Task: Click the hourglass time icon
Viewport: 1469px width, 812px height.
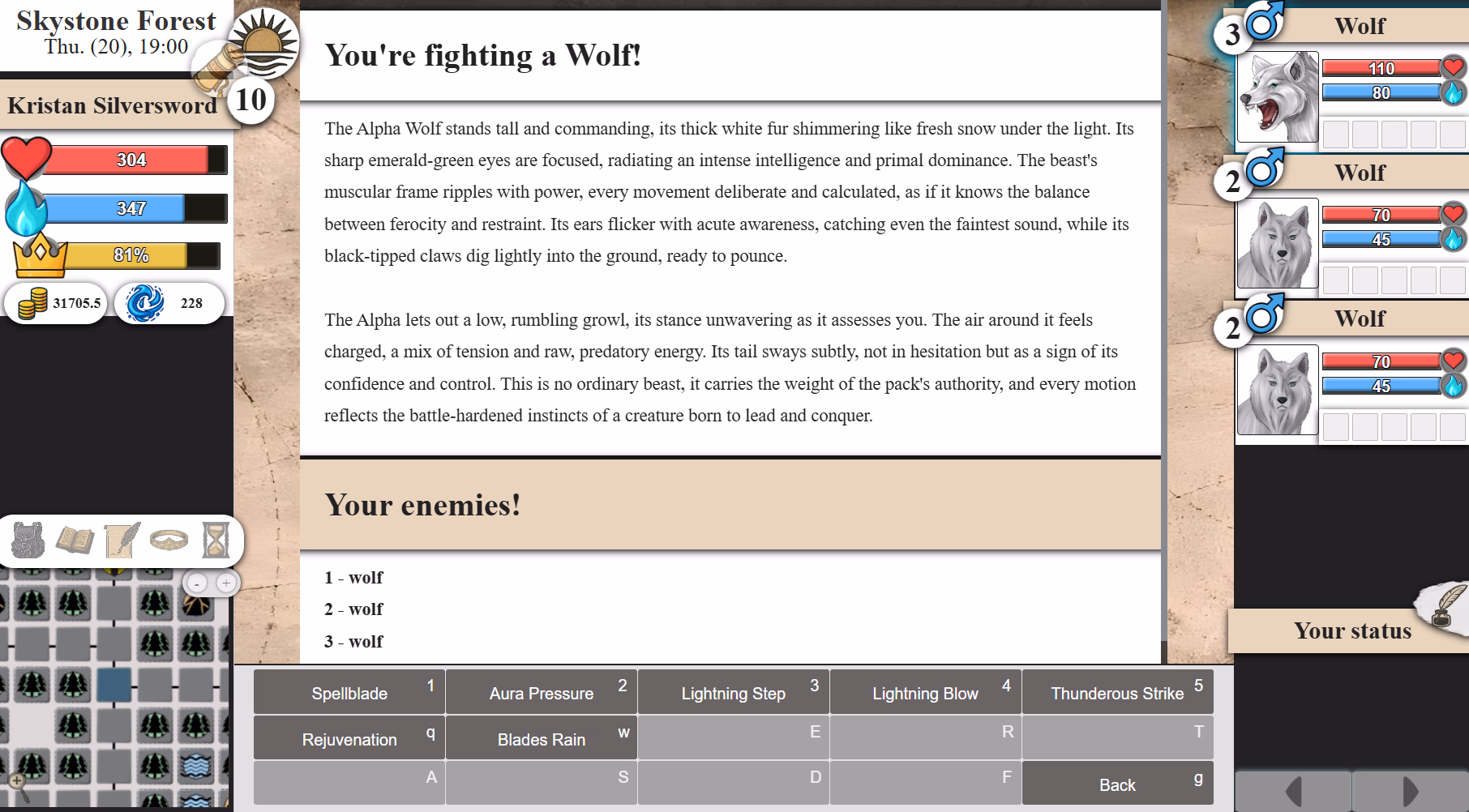Action: tap(215, 541)
